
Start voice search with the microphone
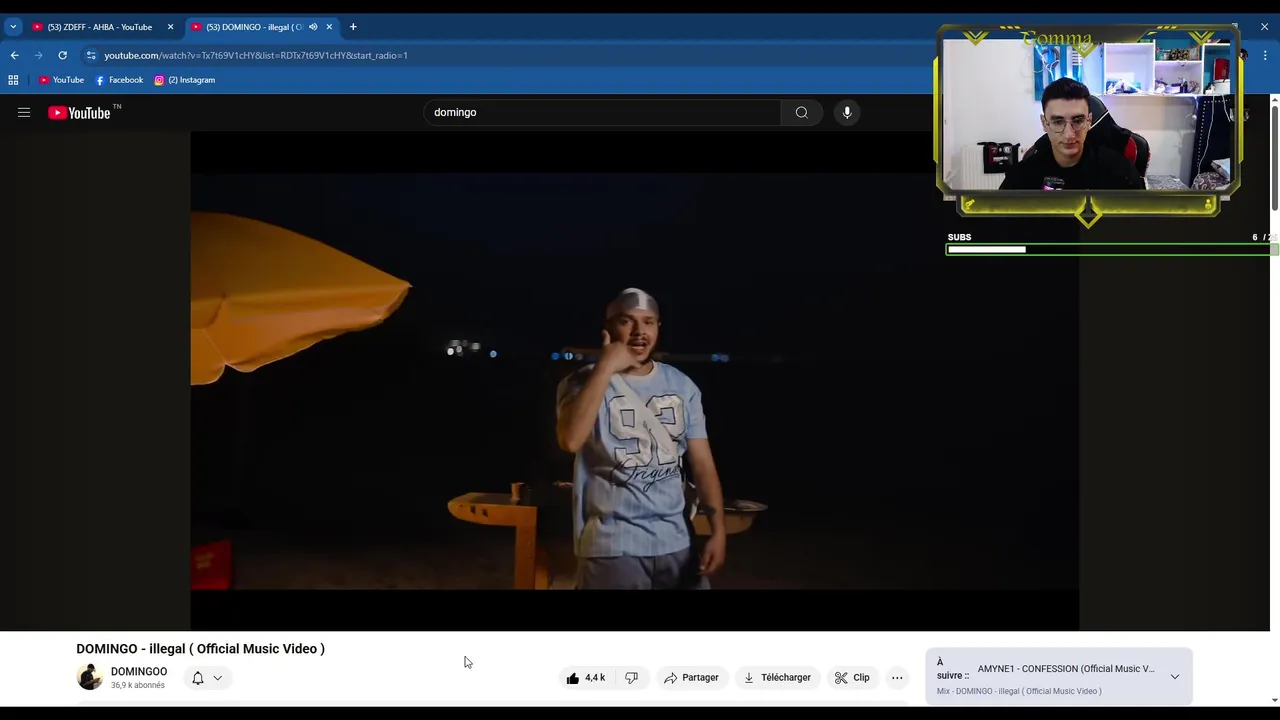pos(847,113)
